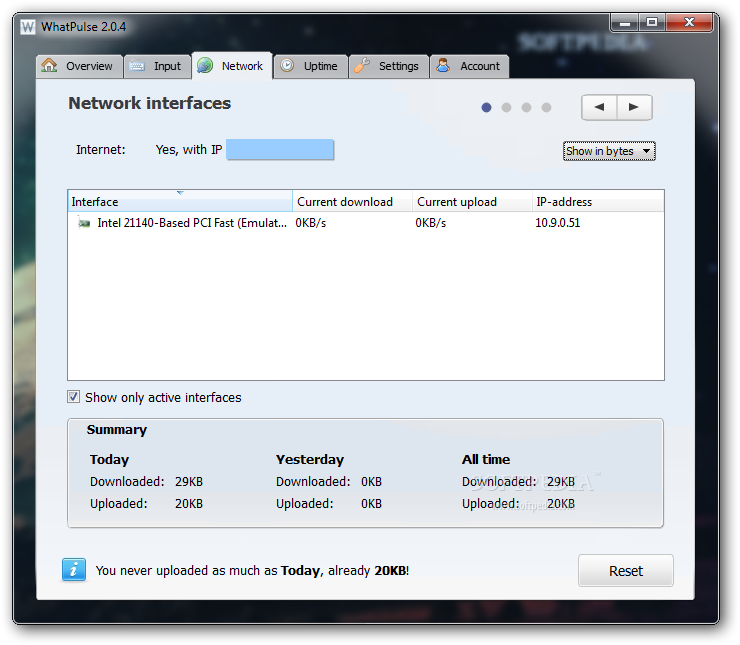The height and width of the screenshot is (645, 740).
Task: Click the Network interfaces heading
Action: [150, 103]
